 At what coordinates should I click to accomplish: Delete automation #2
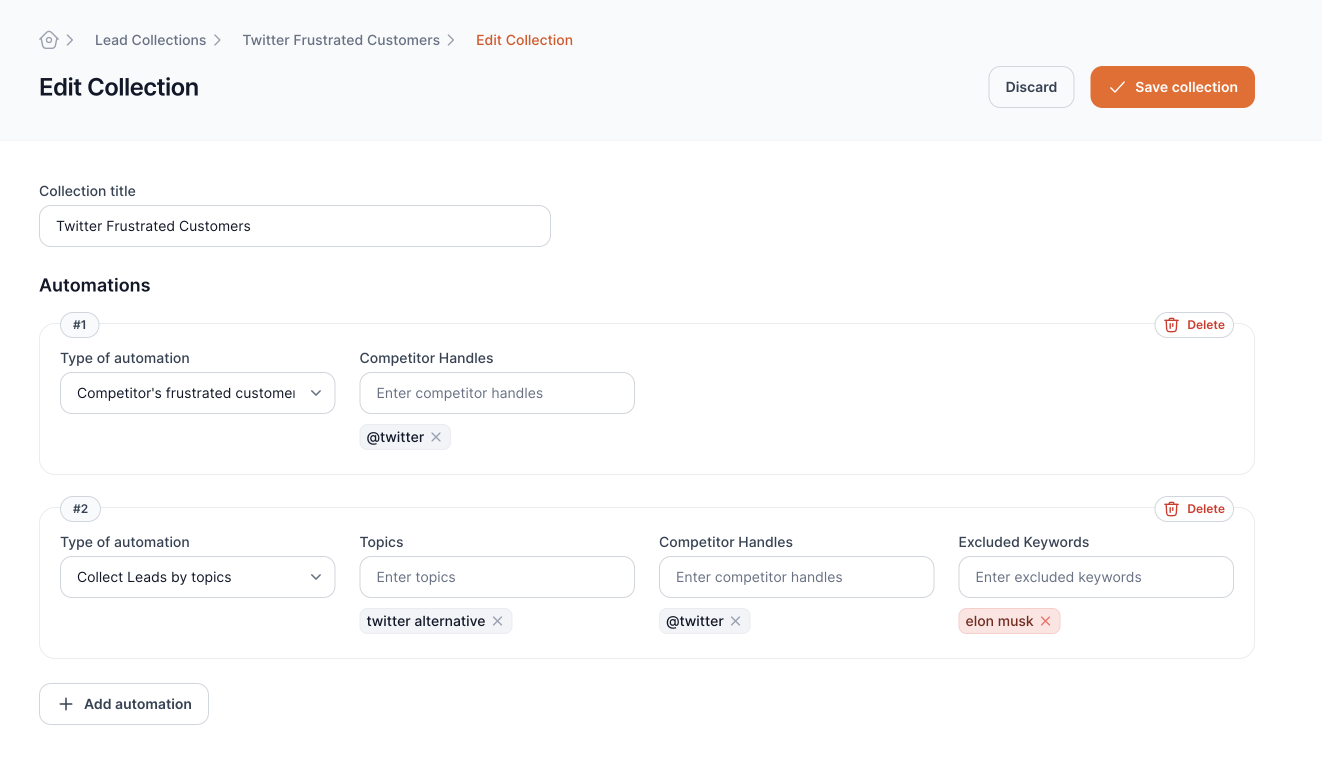coord(1194,509)
